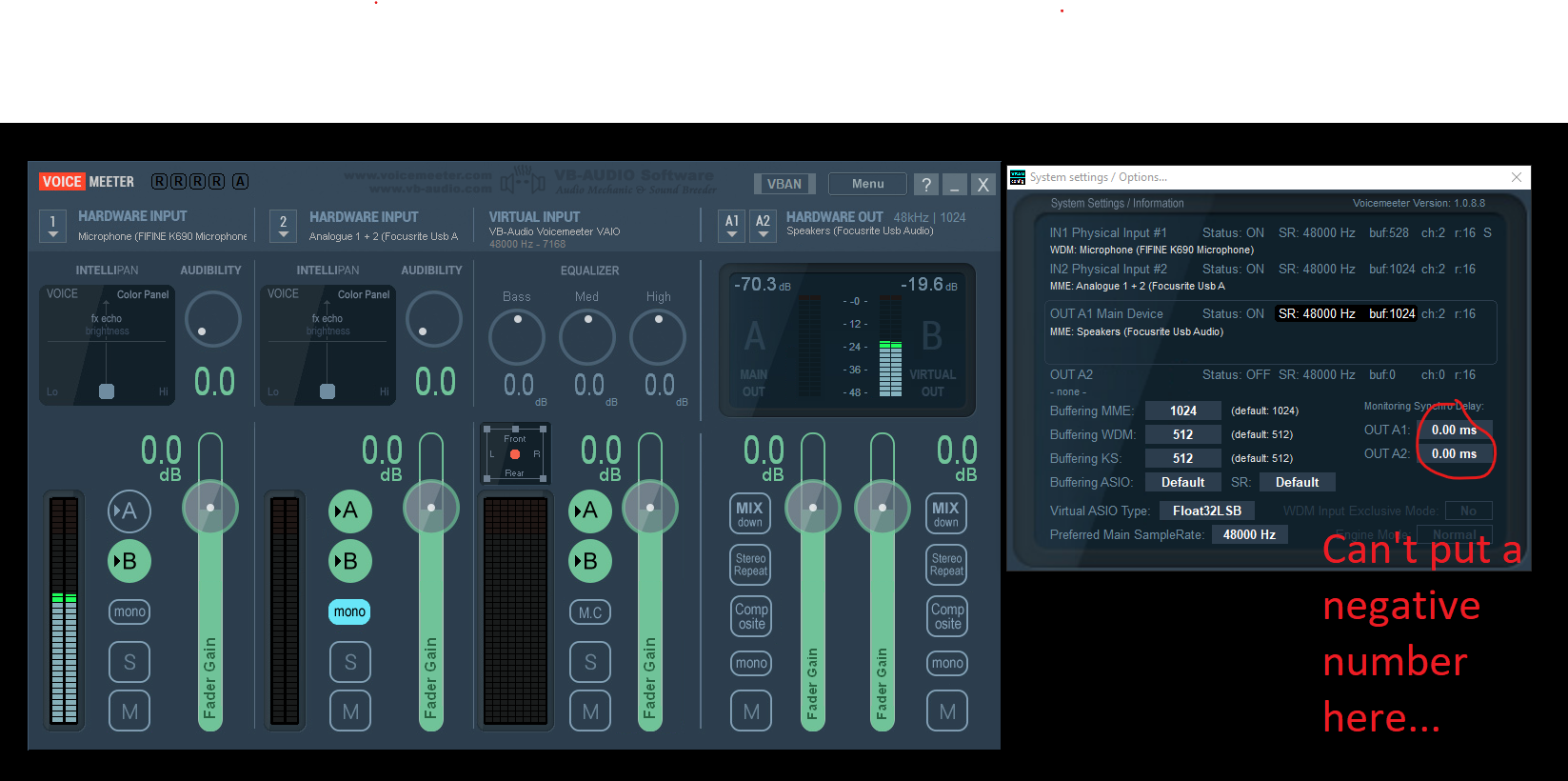Click the Engine Mode Normal button
The image size is (1568, 781).
click(1455, 534)
